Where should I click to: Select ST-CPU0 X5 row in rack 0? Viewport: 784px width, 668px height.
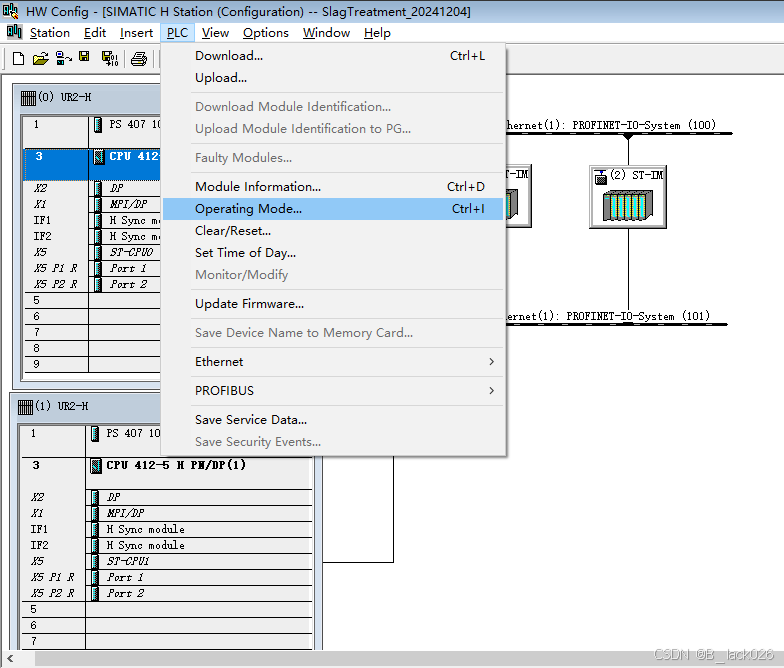point(92,252)
